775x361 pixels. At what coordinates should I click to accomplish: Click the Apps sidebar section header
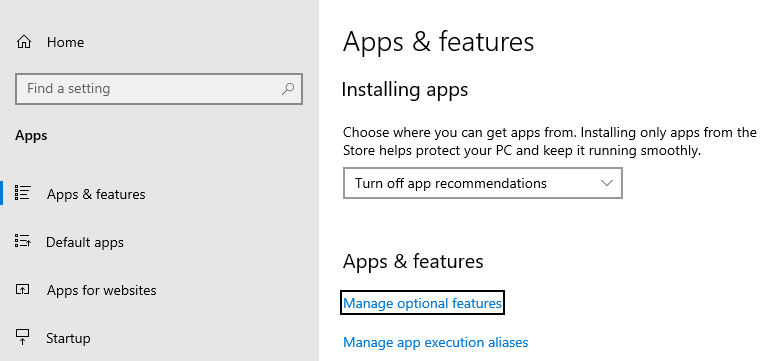tap(31, 136)
